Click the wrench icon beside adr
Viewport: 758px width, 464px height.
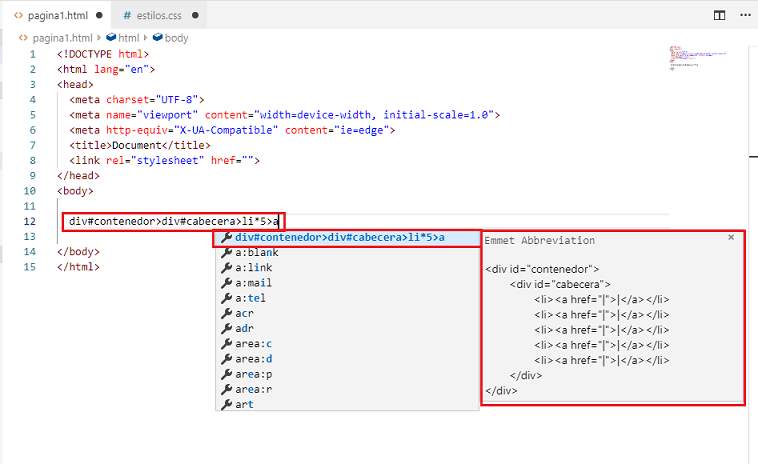click(x=226, y=329)
